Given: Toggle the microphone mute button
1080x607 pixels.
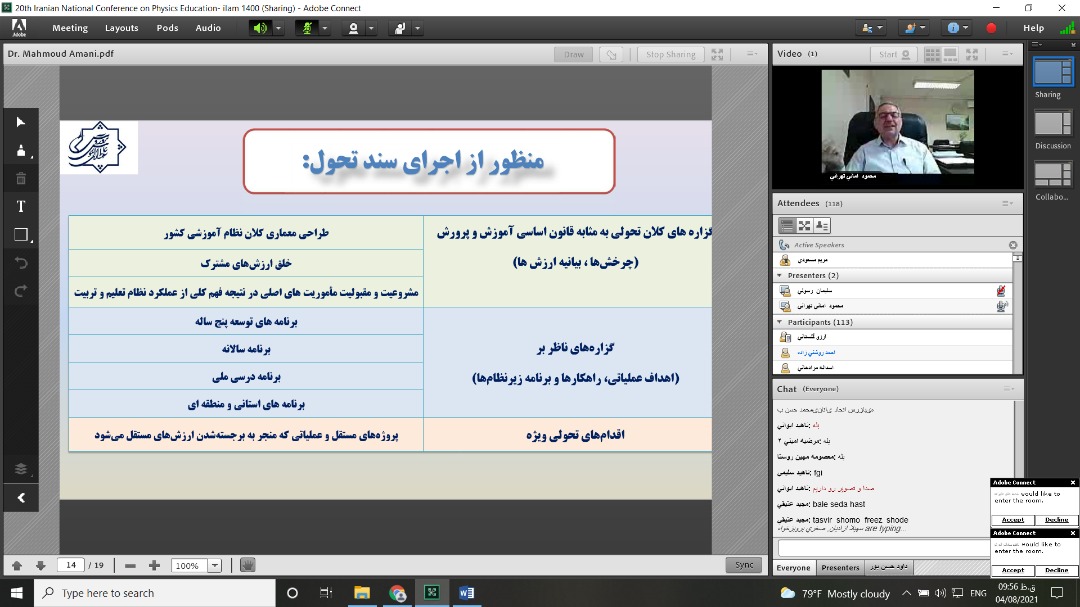Looking at the screenshot, I should (x=308, y=28).
